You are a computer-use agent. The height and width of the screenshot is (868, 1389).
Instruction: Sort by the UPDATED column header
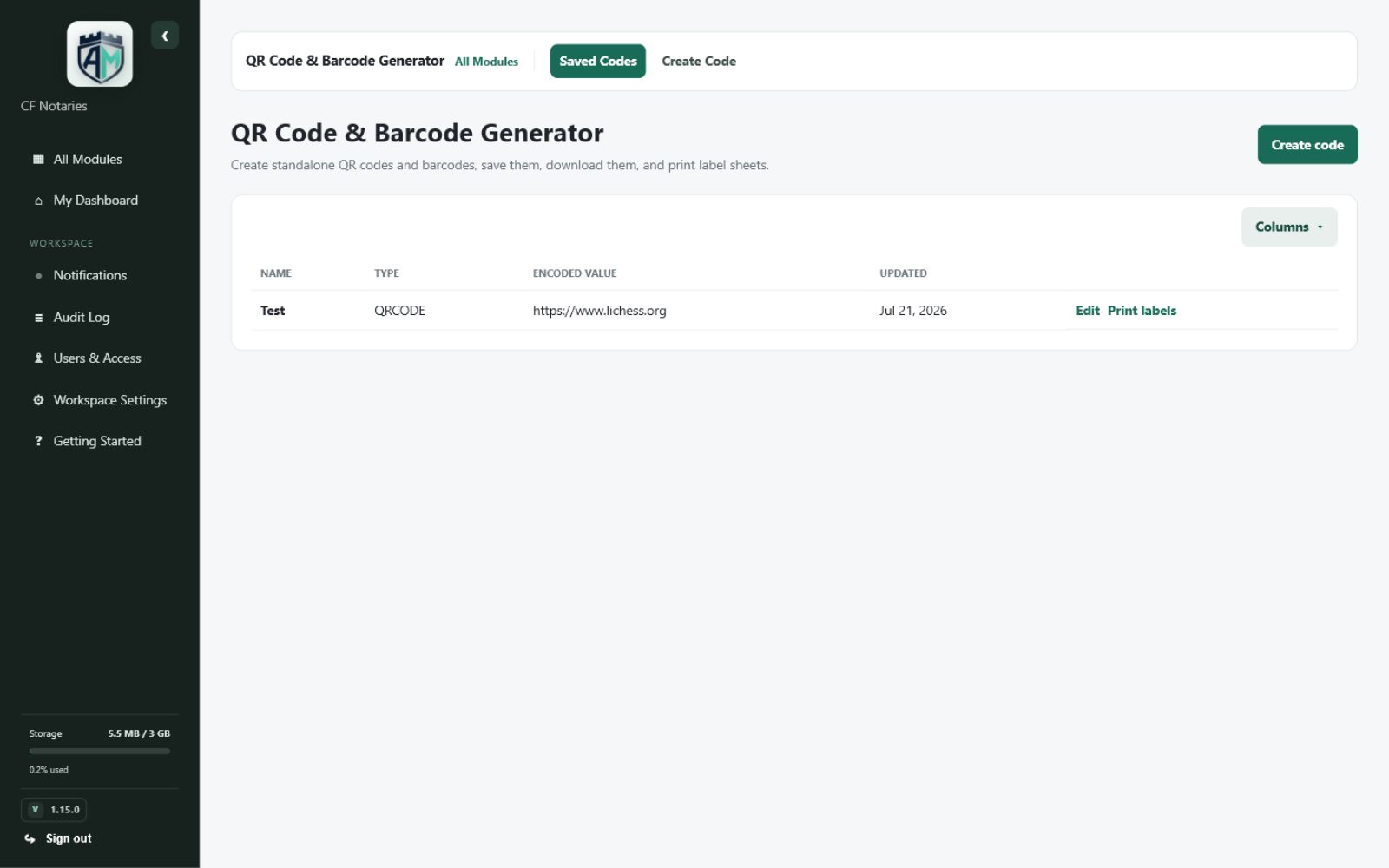coord(903,273)
